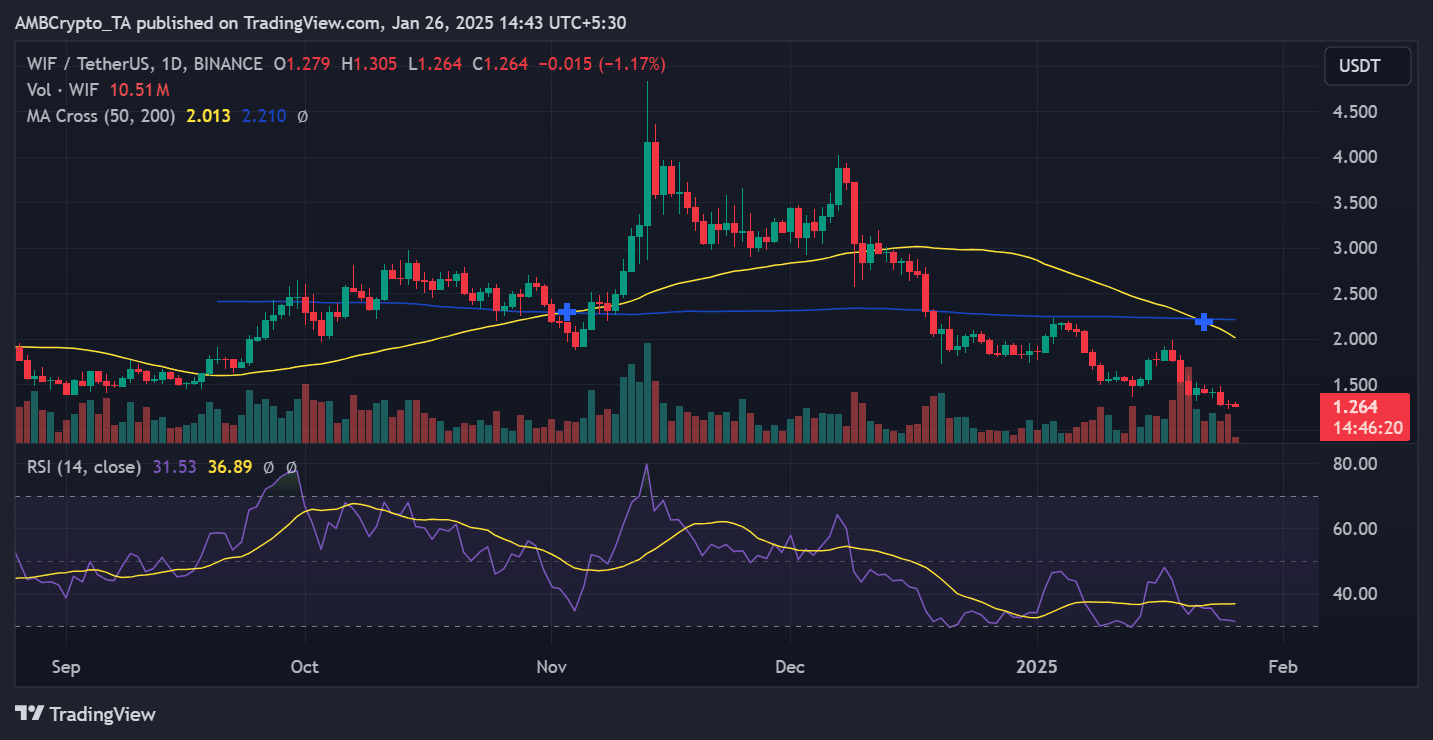
Task: Hide MA Cross values using its ø toggle
Action: [x=300, y=115]
